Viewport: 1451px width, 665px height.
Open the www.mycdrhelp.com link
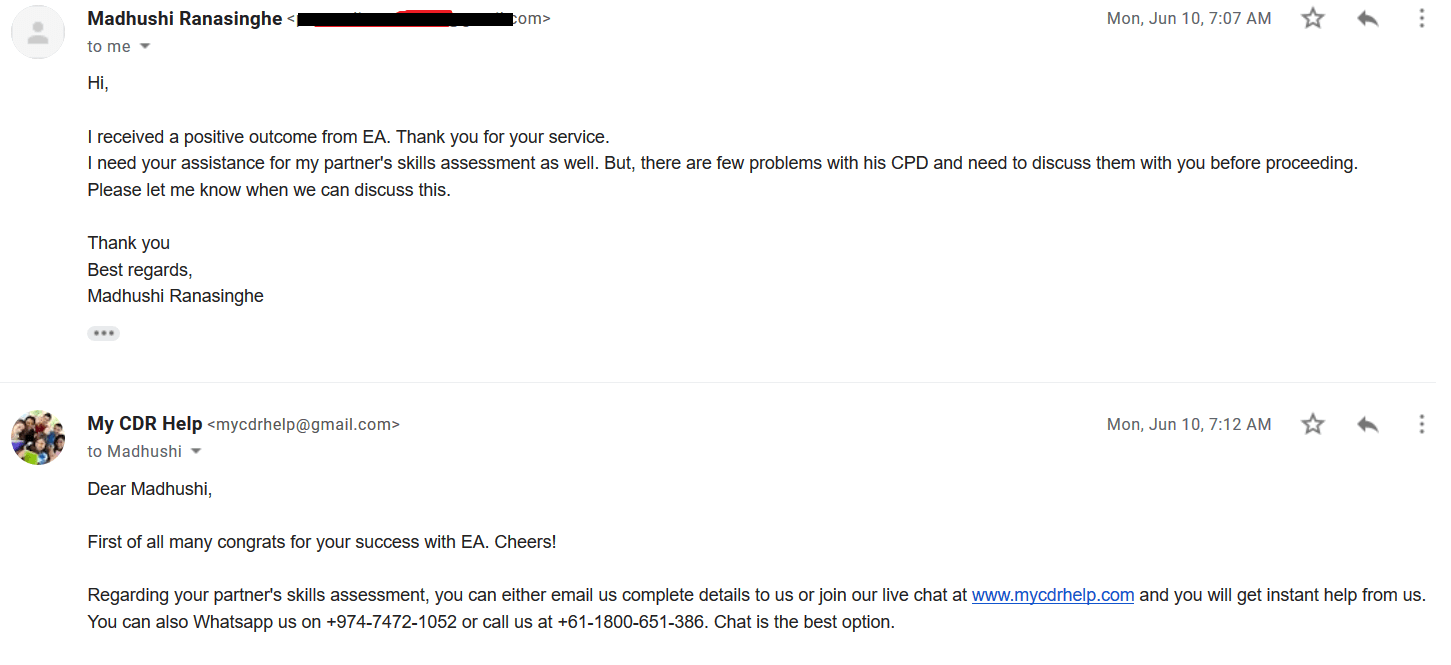coord(1052,594)
